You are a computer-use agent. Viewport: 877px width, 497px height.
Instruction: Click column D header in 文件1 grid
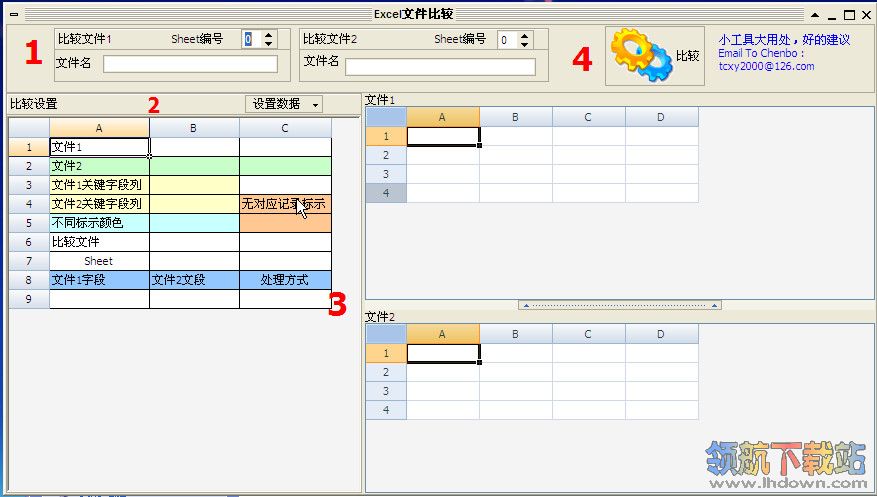[662, 117]
